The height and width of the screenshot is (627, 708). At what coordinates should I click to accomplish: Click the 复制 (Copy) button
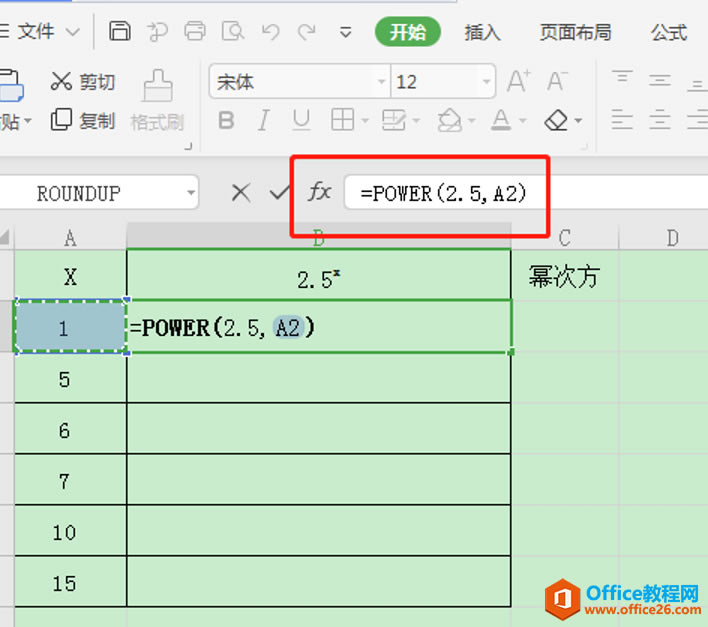(x=83, y=120)
